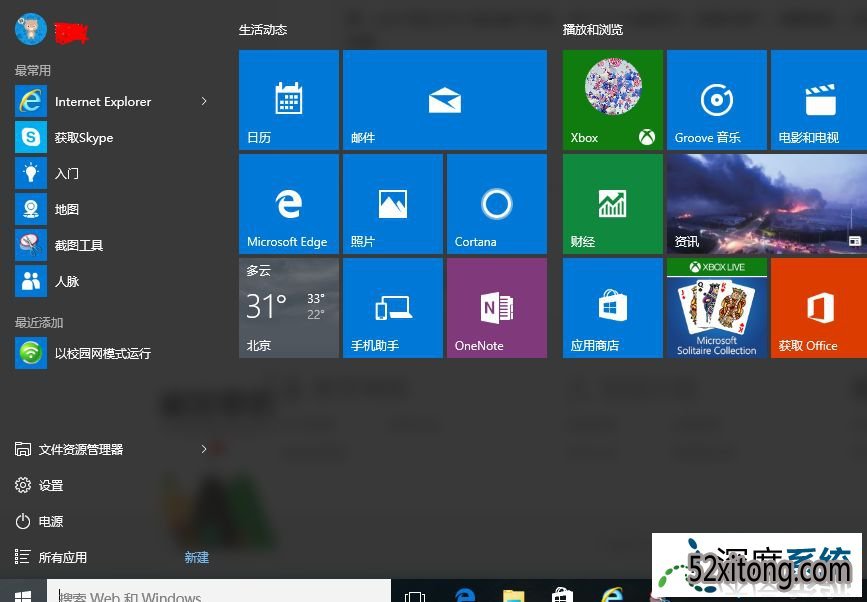Launch 获取Skype from the app list

pos(111,137)
